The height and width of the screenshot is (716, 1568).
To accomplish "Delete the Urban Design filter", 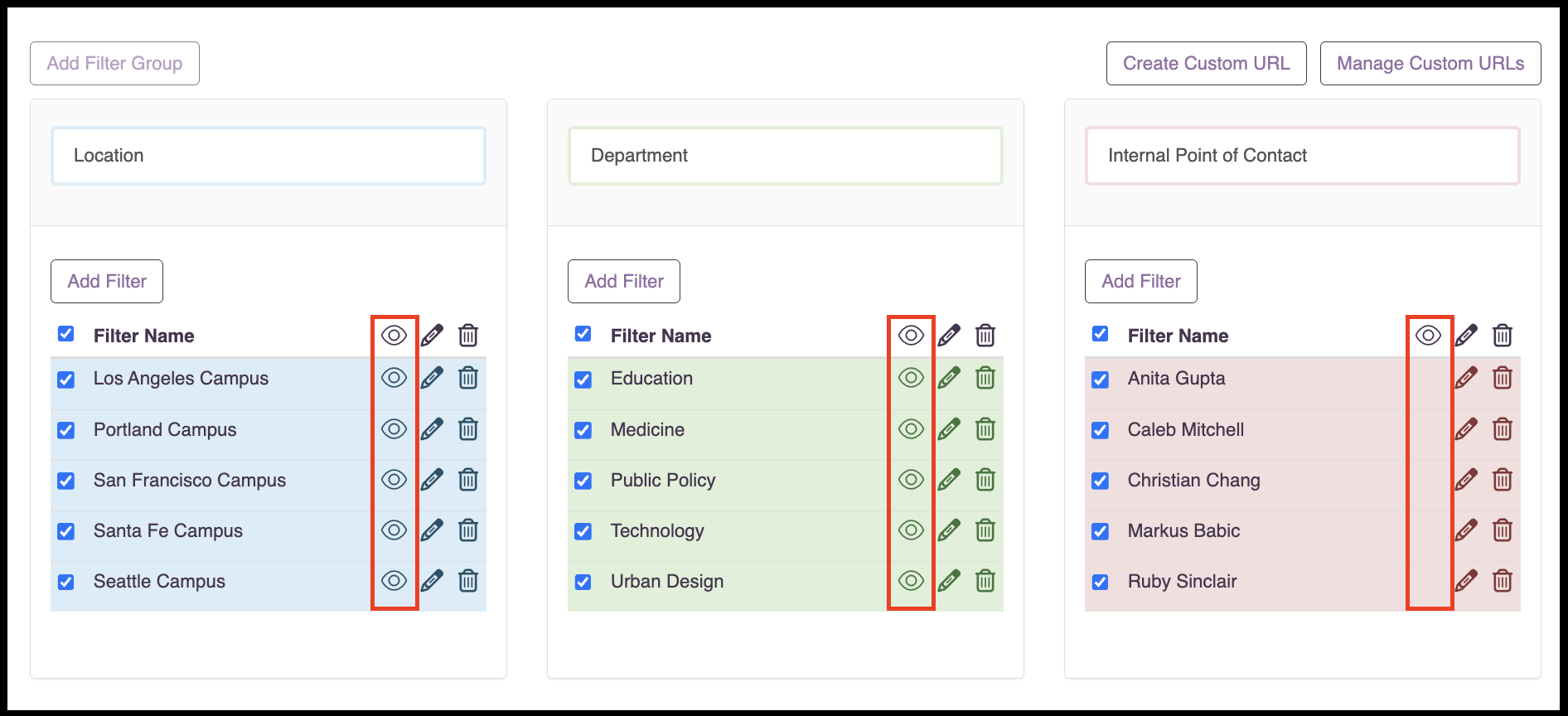I will [985, 581].
